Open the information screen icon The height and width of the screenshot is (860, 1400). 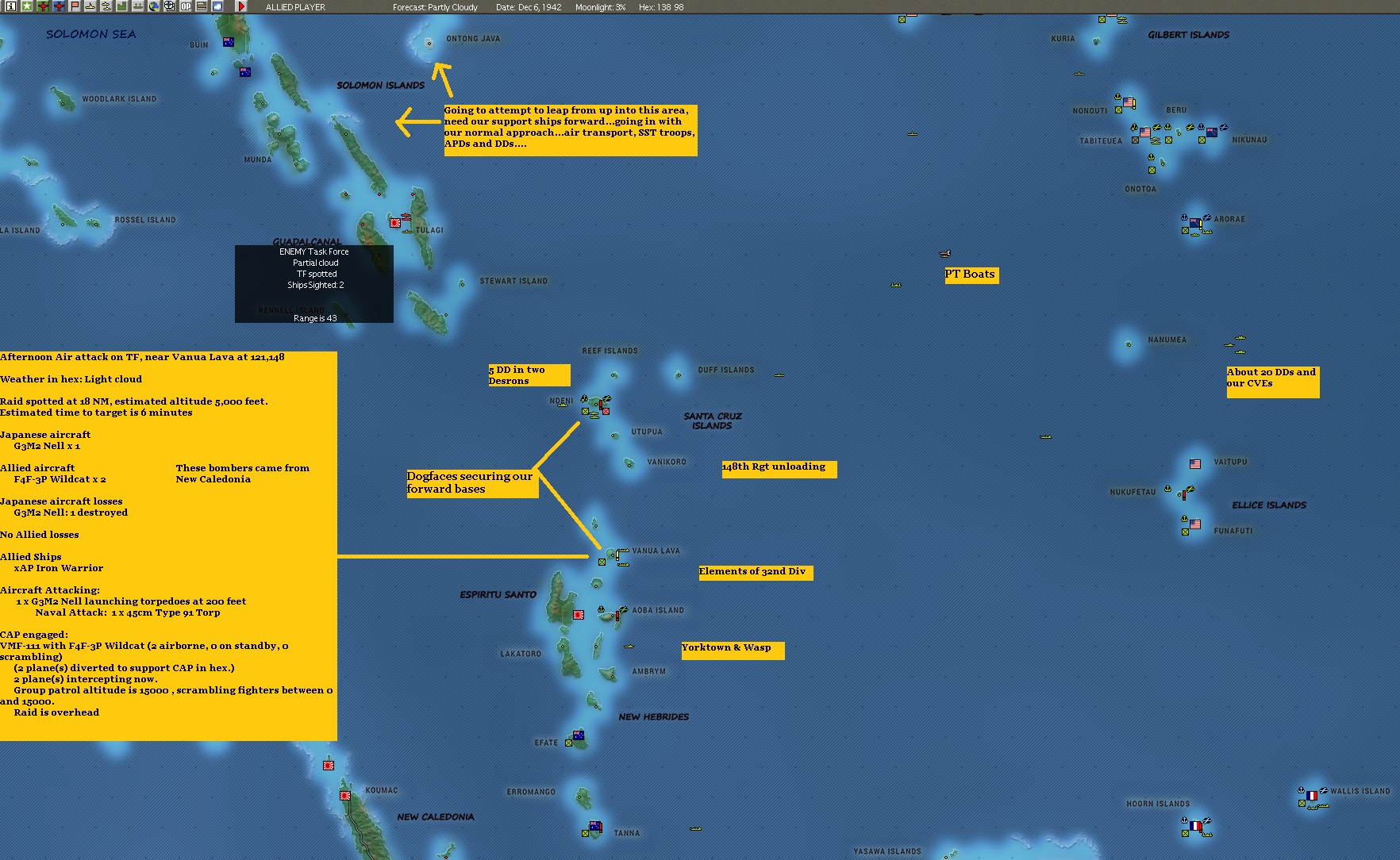[10, 6]
